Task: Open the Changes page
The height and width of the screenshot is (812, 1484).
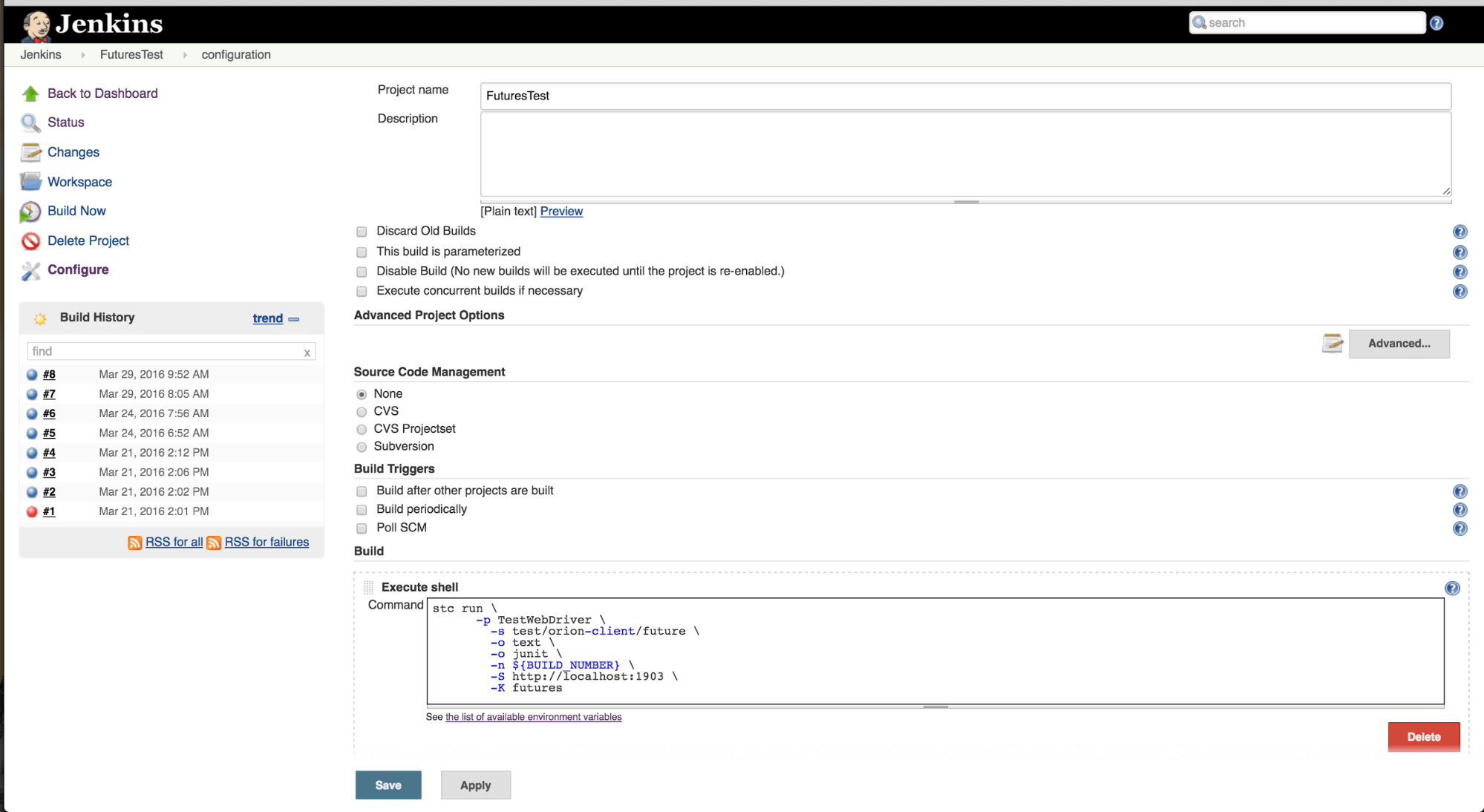Action: [73, 152]
